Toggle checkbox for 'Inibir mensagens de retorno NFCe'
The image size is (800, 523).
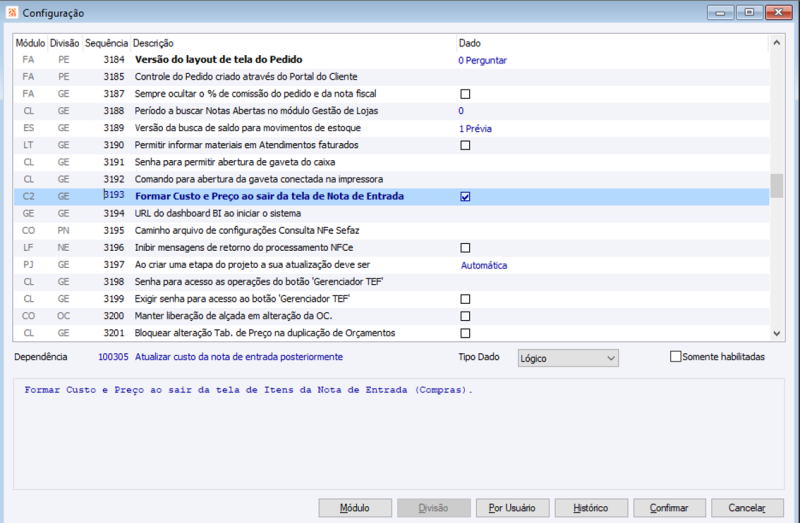465,248
